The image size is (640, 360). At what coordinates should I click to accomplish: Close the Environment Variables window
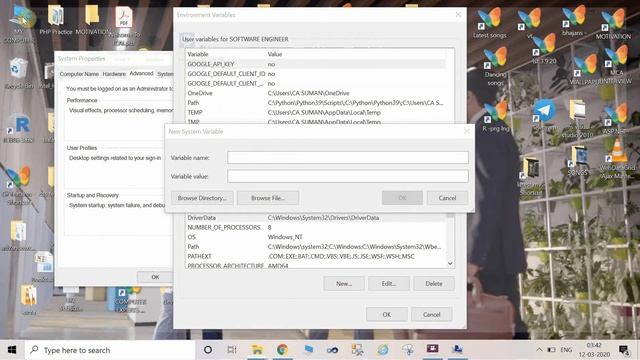[458, 15]
